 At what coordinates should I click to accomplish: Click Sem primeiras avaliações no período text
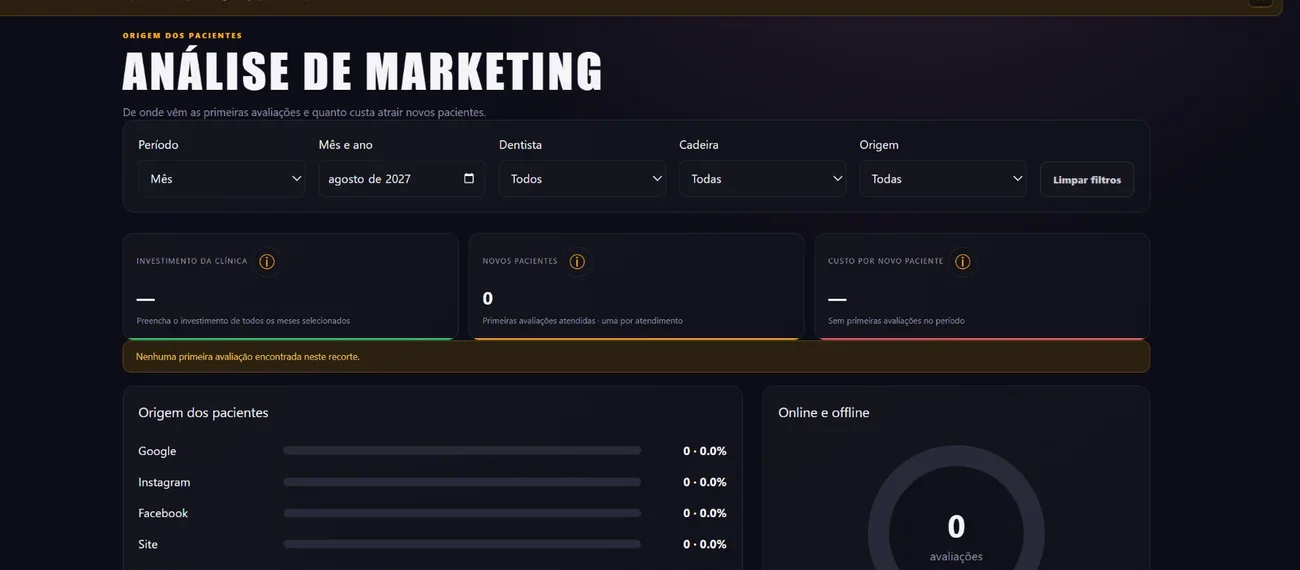(x=896, y=321)
